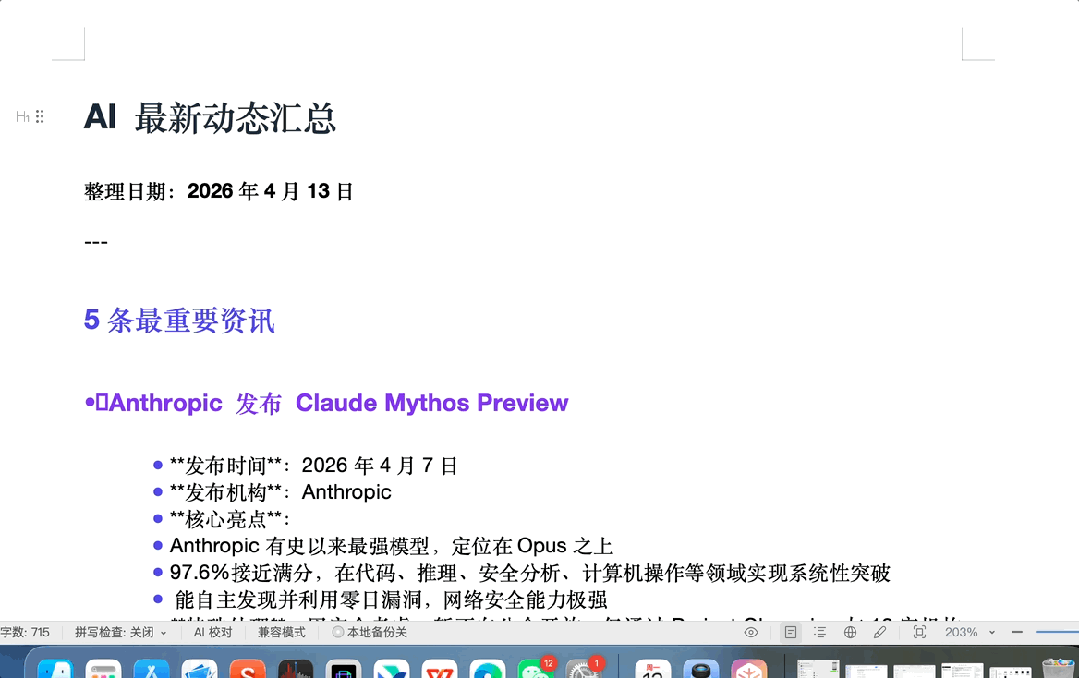Click 兼容模式 status bar entry
Screen dimensions: 1079x678
point(281,632)
